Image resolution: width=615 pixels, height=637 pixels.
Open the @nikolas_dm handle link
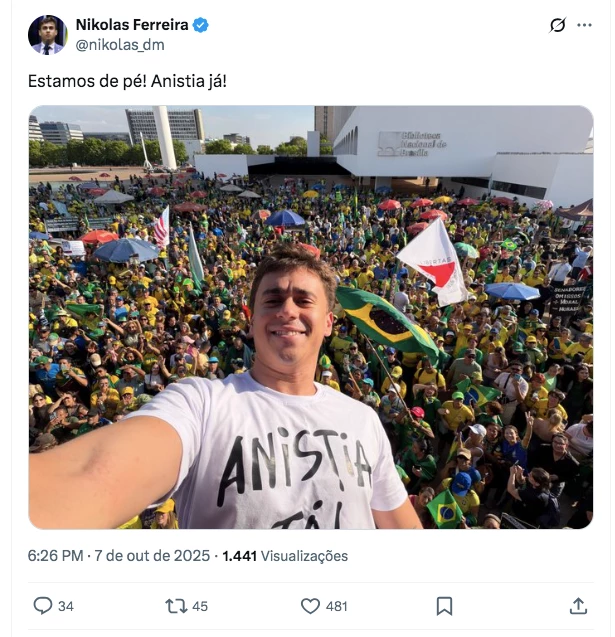coord(120,45)
